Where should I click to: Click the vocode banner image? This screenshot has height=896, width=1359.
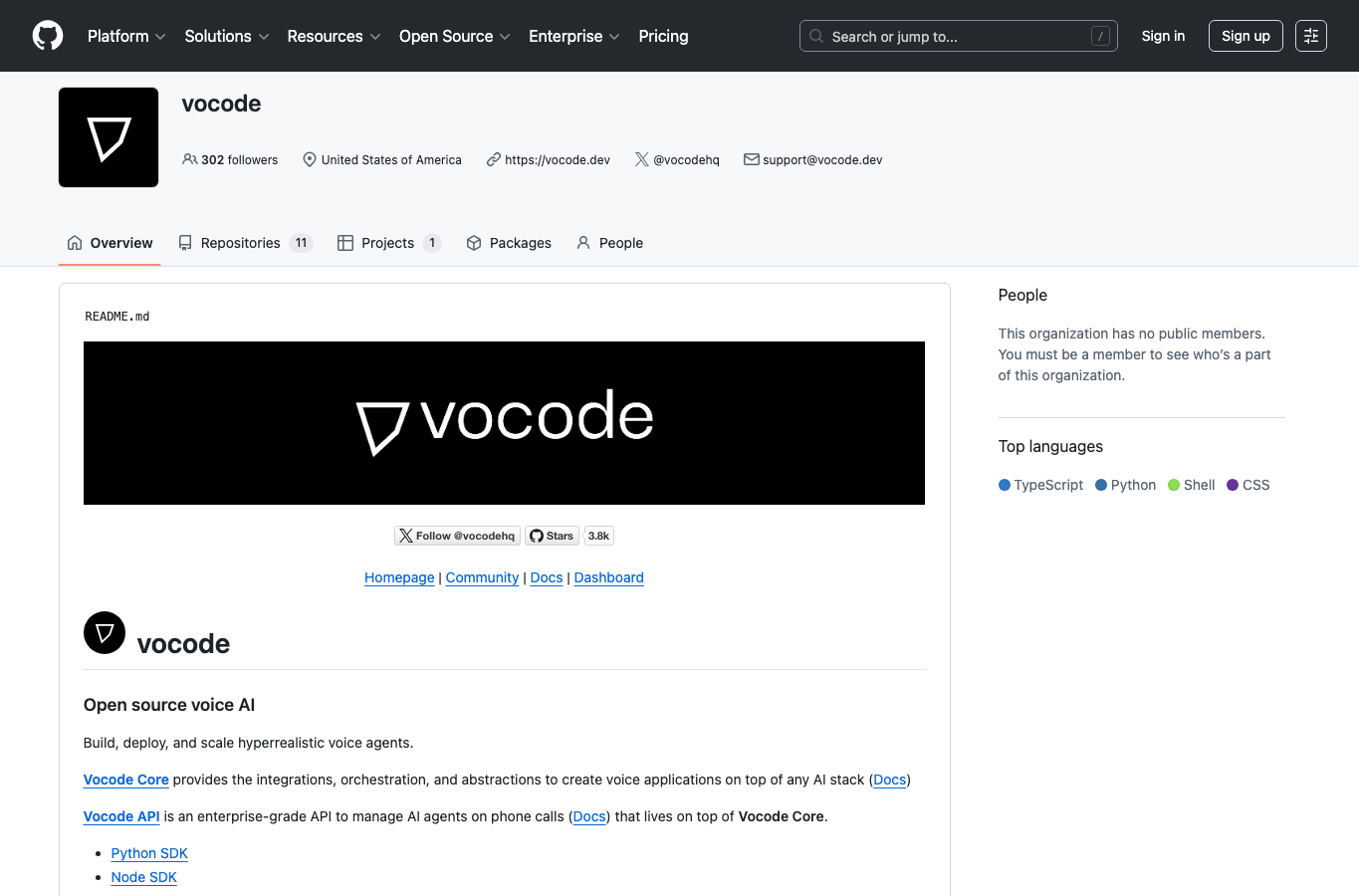coord(504,423)
